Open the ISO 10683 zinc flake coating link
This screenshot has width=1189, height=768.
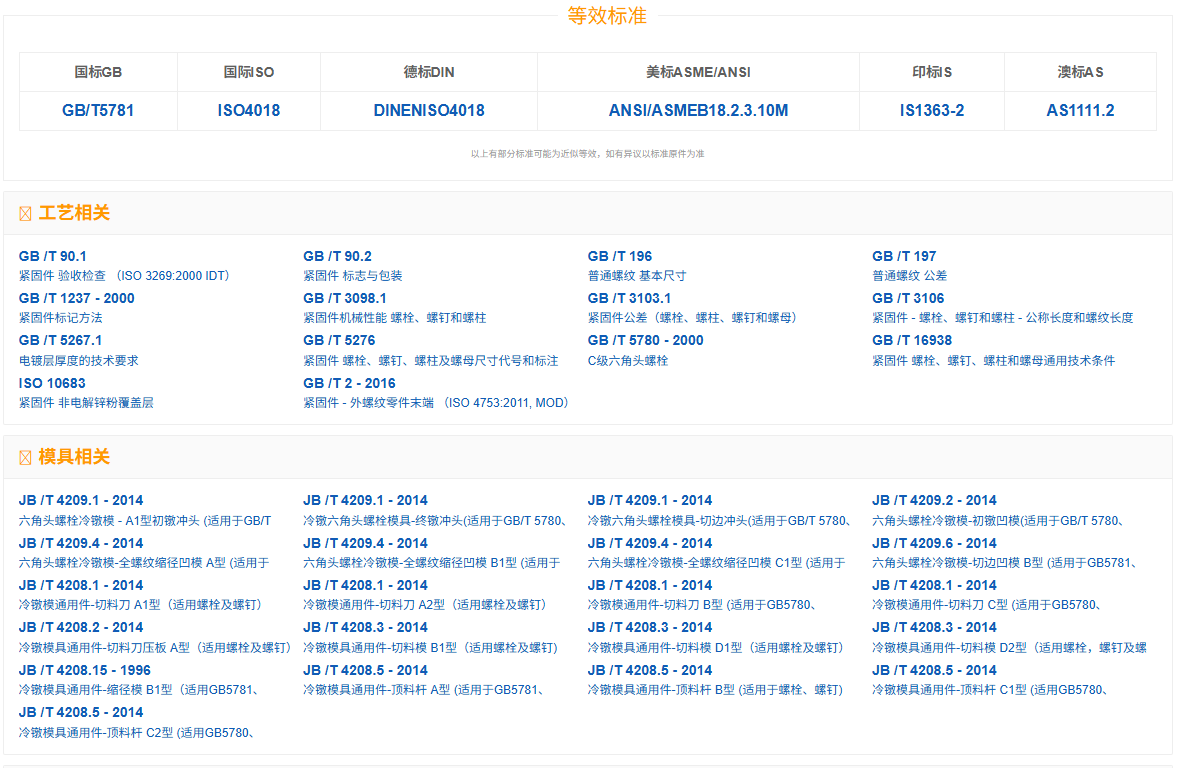click(52, 383)
